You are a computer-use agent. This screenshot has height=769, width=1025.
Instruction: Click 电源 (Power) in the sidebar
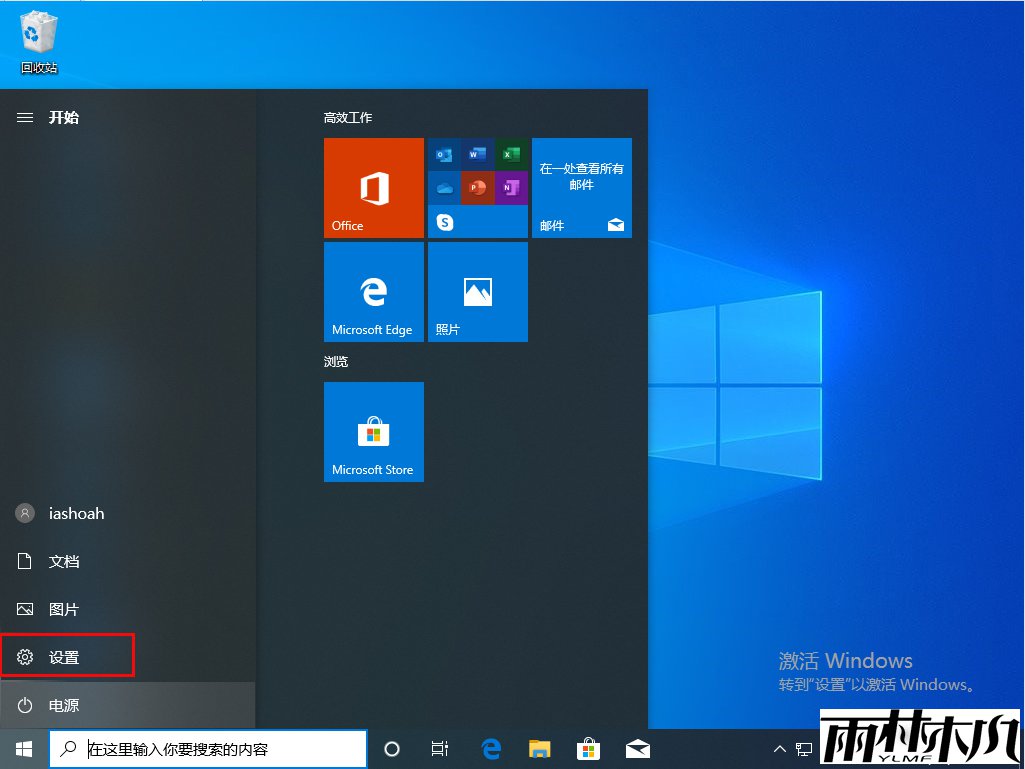64,705
